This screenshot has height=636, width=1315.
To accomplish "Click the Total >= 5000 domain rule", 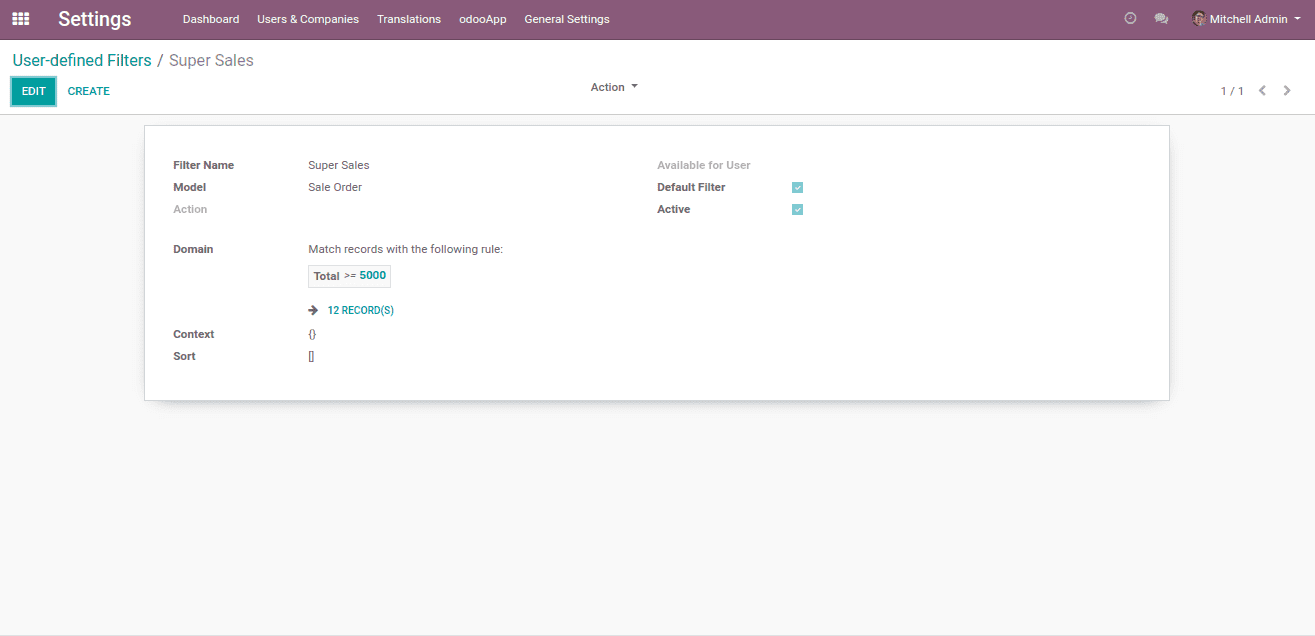I will point(349,276).
